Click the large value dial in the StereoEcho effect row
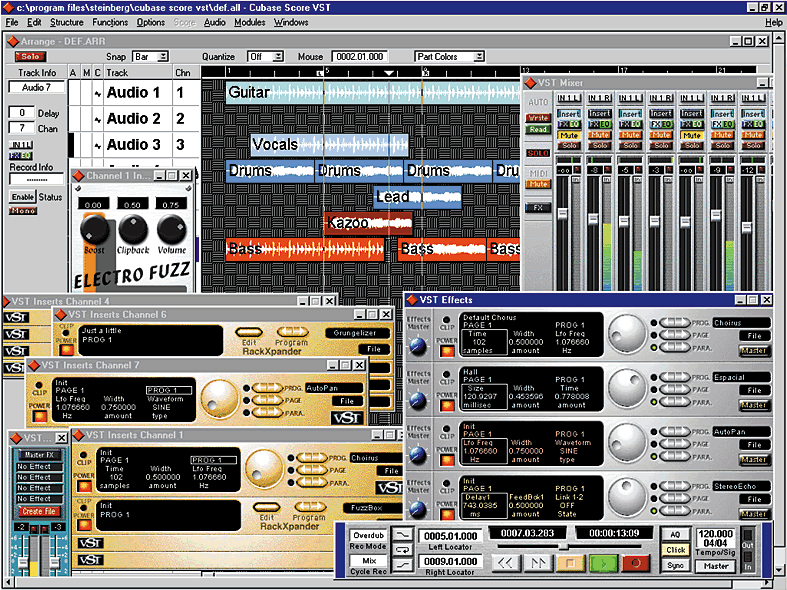This screenshot has width=787, height=590. (627, 498)
